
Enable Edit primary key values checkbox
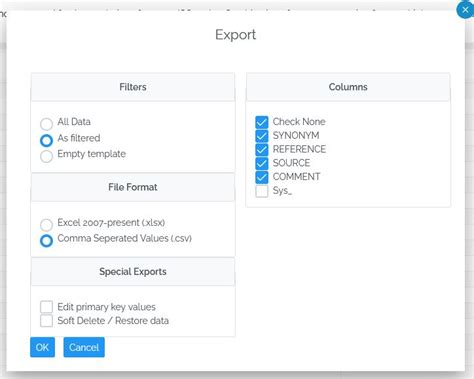pyautogui.click(x=46, y=307)
